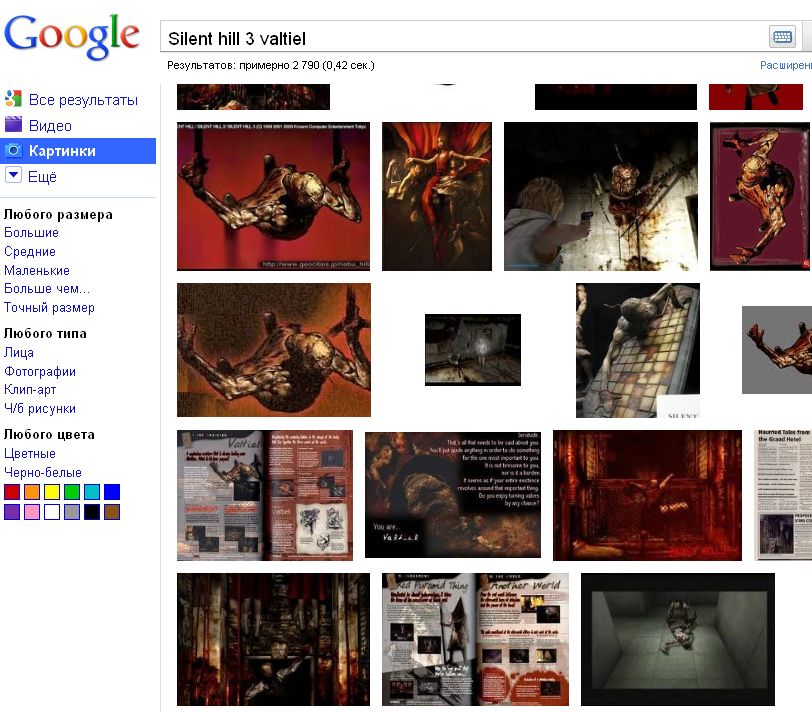Click the purple 'Видео' clapperboard icon
This screenshot has width=812, height=712.
[x=13, y=125]
